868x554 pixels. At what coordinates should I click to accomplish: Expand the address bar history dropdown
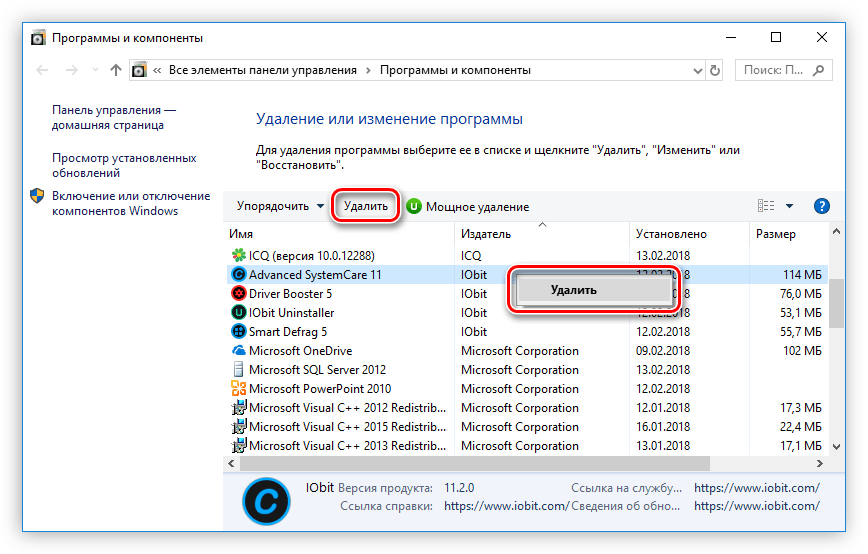click(x=695, y=71)
